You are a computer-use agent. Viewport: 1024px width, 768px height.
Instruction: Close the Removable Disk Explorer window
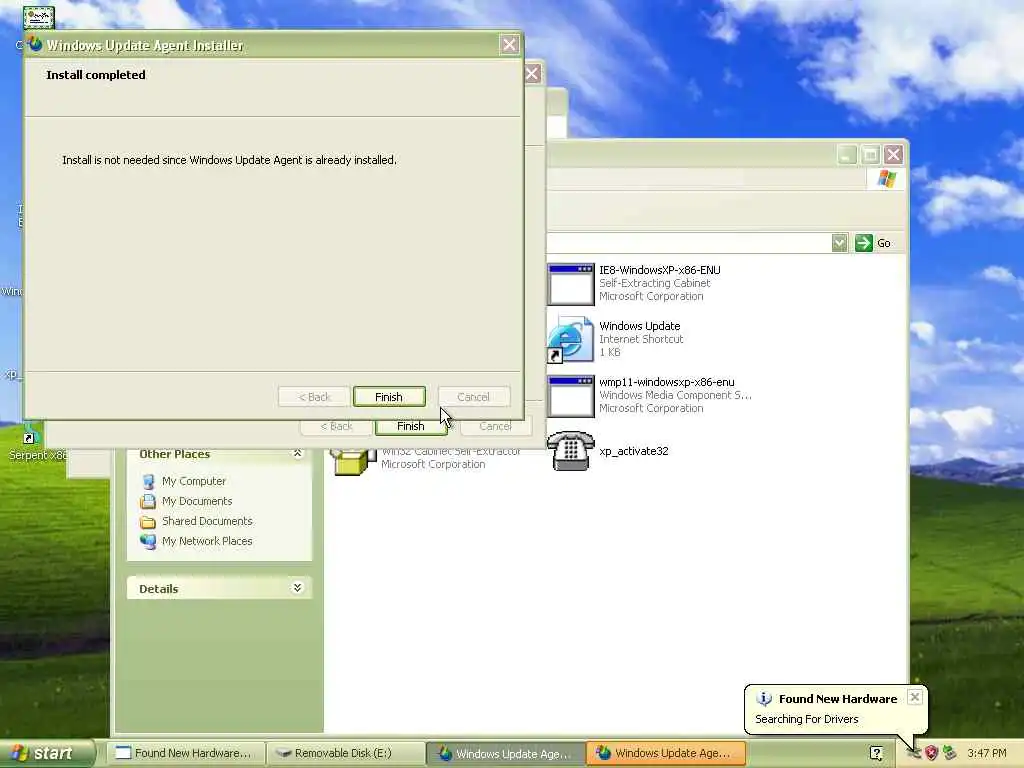point(893,155)
